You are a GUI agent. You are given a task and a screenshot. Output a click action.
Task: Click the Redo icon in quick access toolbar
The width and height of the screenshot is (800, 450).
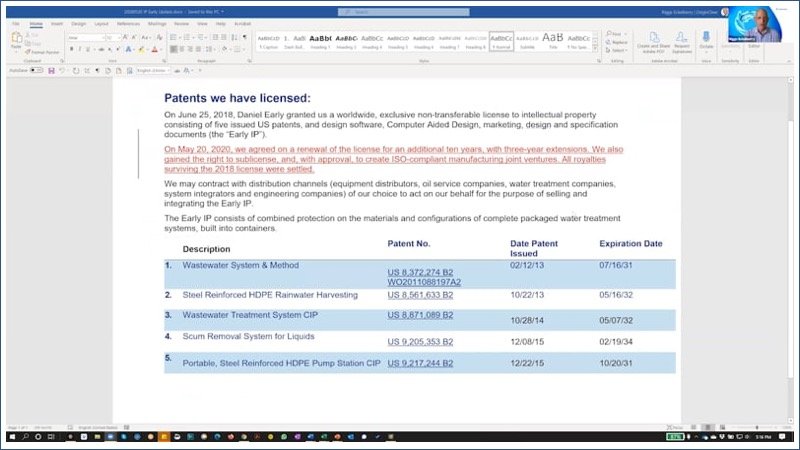point(76,70)
